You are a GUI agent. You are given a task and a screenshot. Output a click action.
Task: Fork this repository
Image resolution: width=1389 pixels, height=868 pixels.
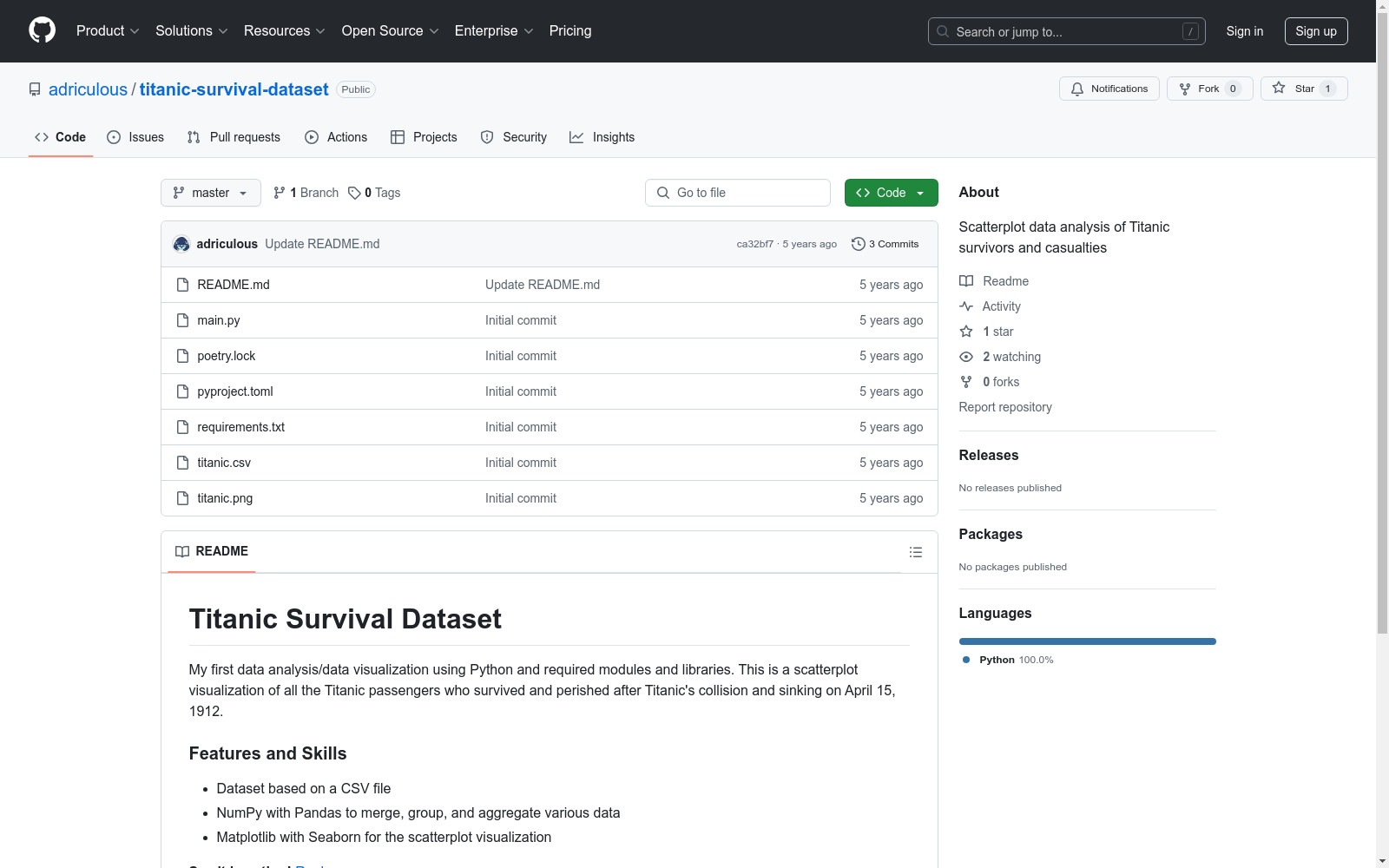[1210, 89]
